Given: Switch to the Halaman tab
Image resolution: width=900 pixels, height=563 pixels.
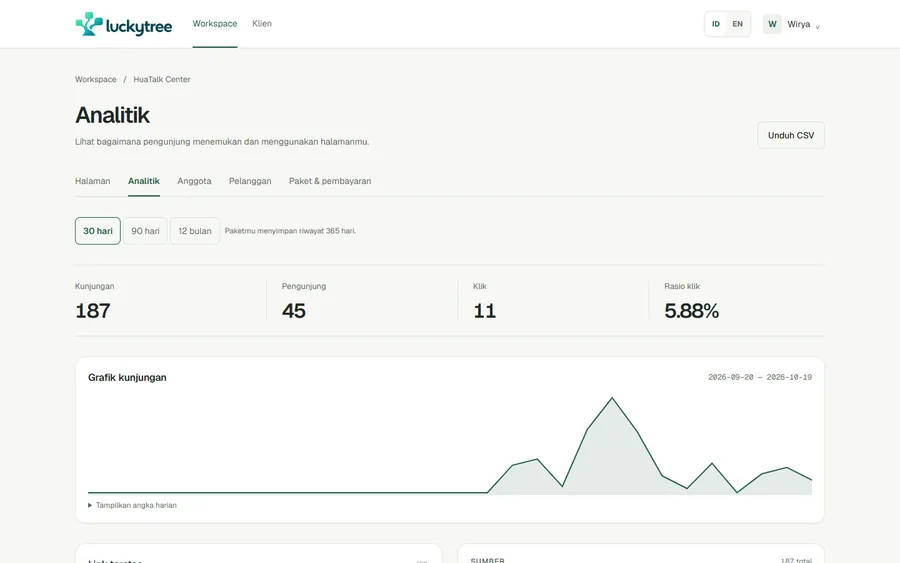Looking at the screenshot, I should [92, 181].
